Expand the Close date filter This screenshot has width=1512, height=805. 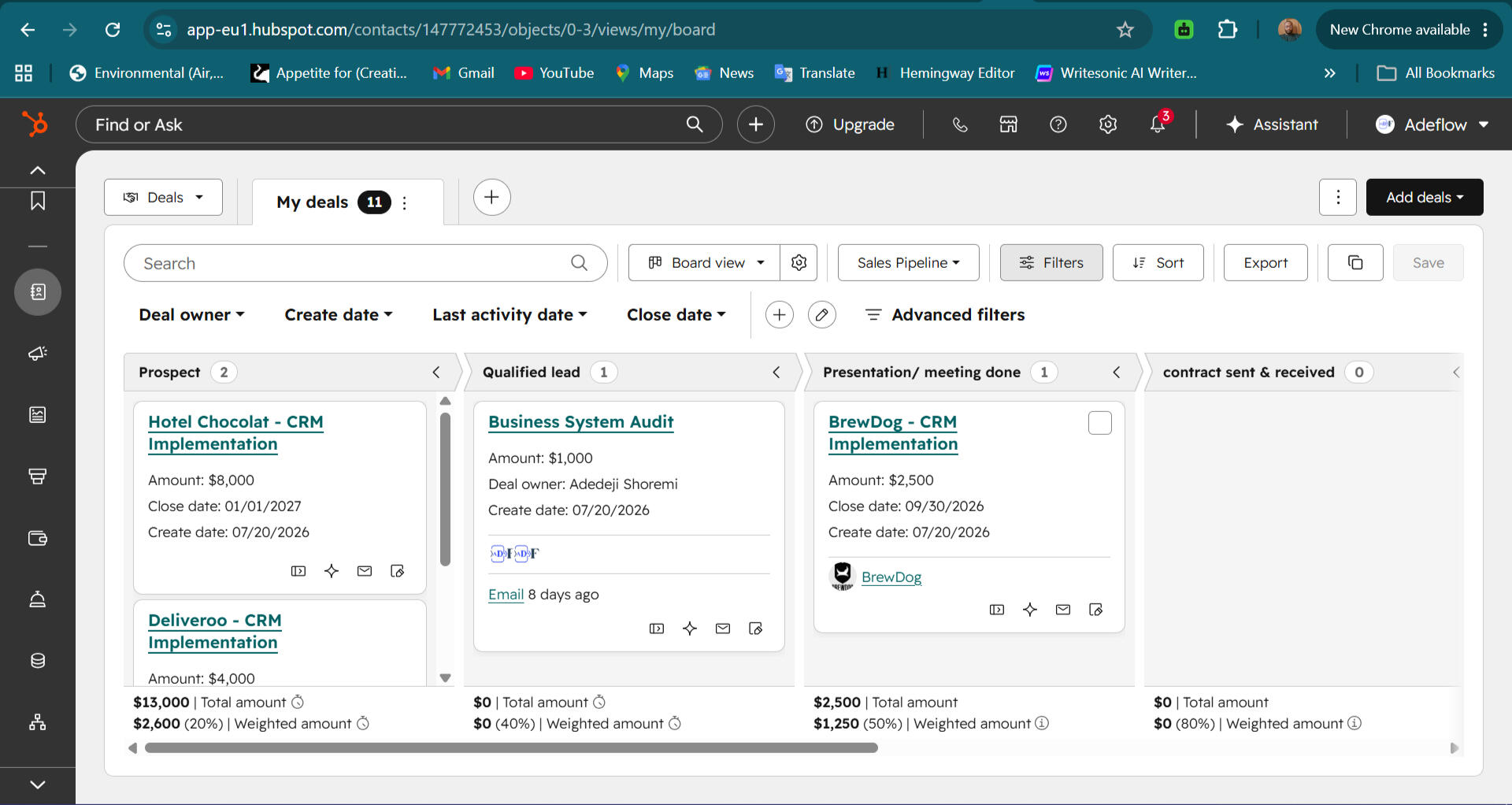point(676,314)
